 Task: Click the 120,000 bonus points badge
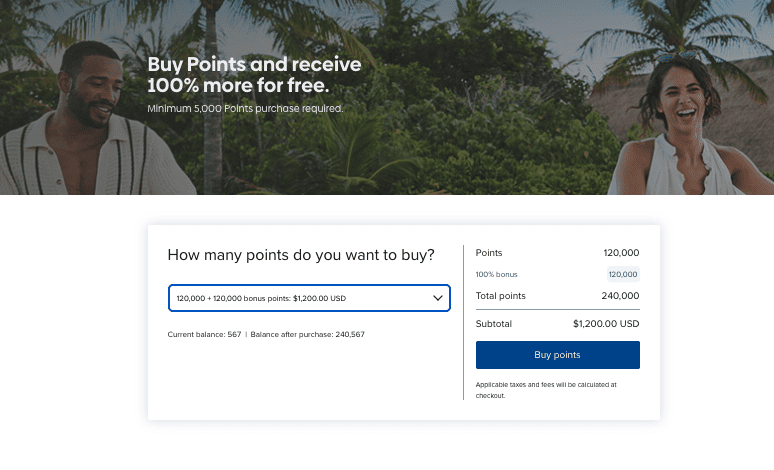point(622,274)
